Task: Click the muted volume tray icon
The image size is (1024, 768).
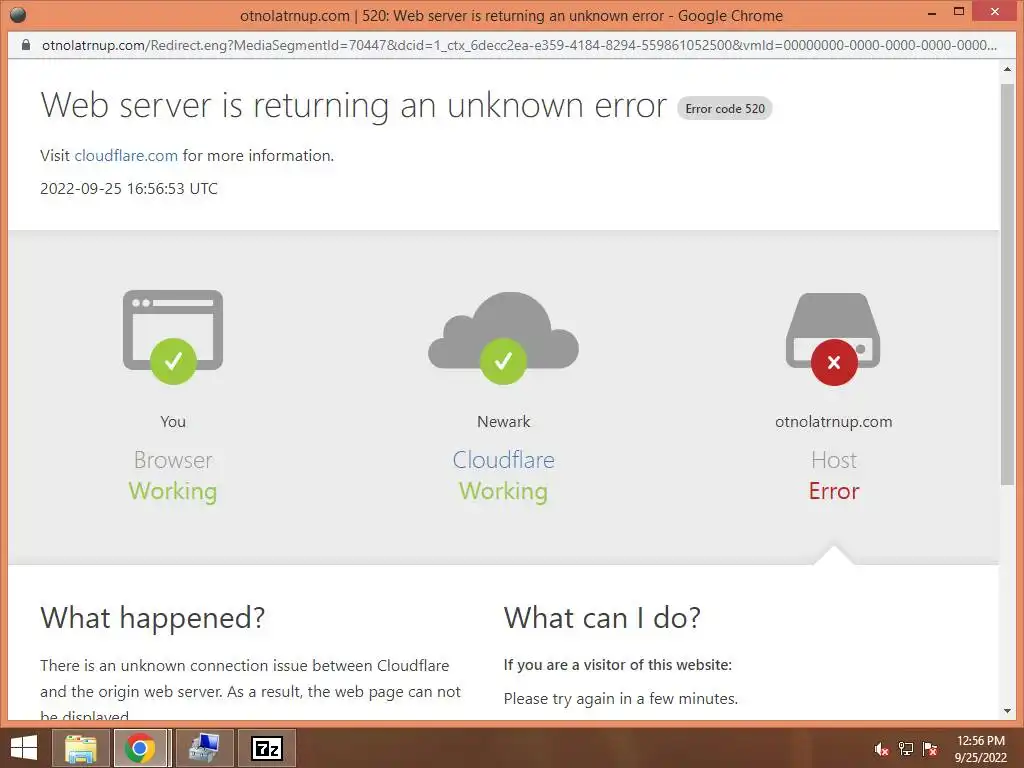Action: (881, 749)
